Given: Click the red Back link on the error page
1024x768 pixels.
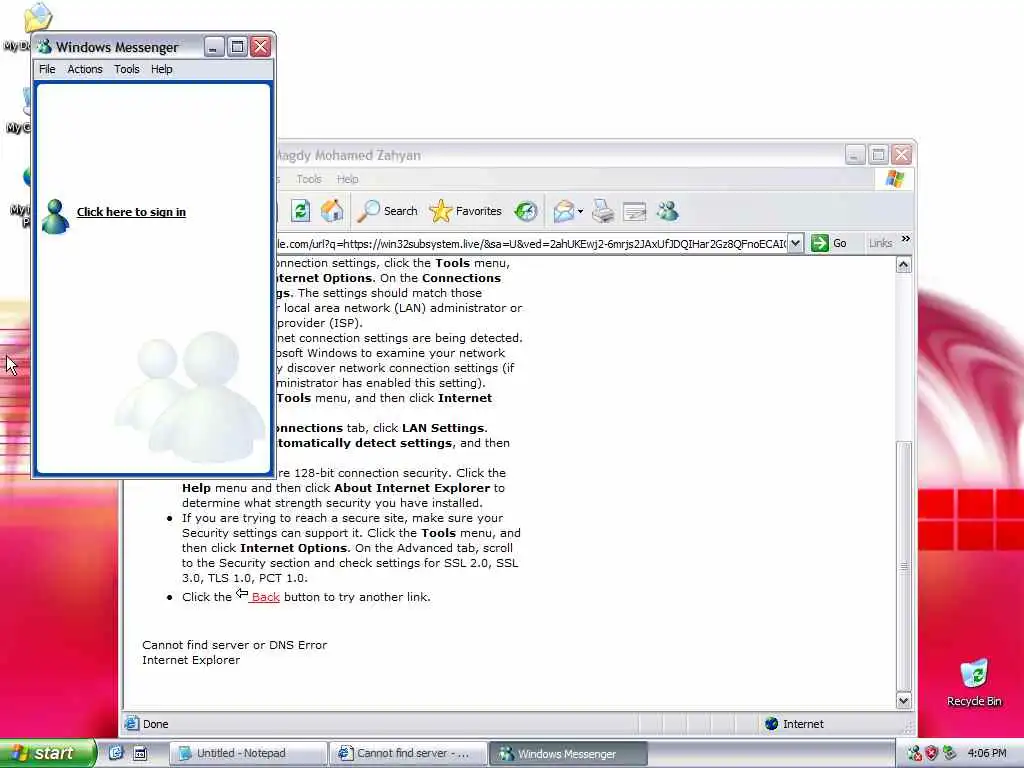Looking at the screenshot, I should pos(265,597).
